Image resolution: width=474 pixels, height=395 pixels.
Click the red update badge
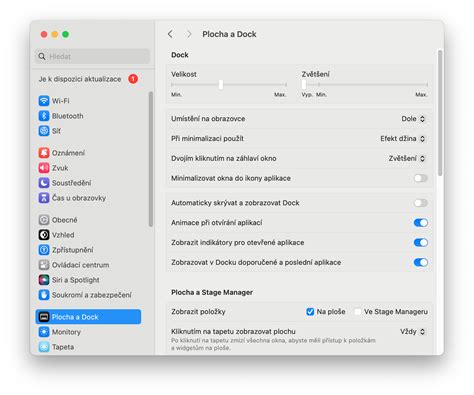click(x=133, y=79)
